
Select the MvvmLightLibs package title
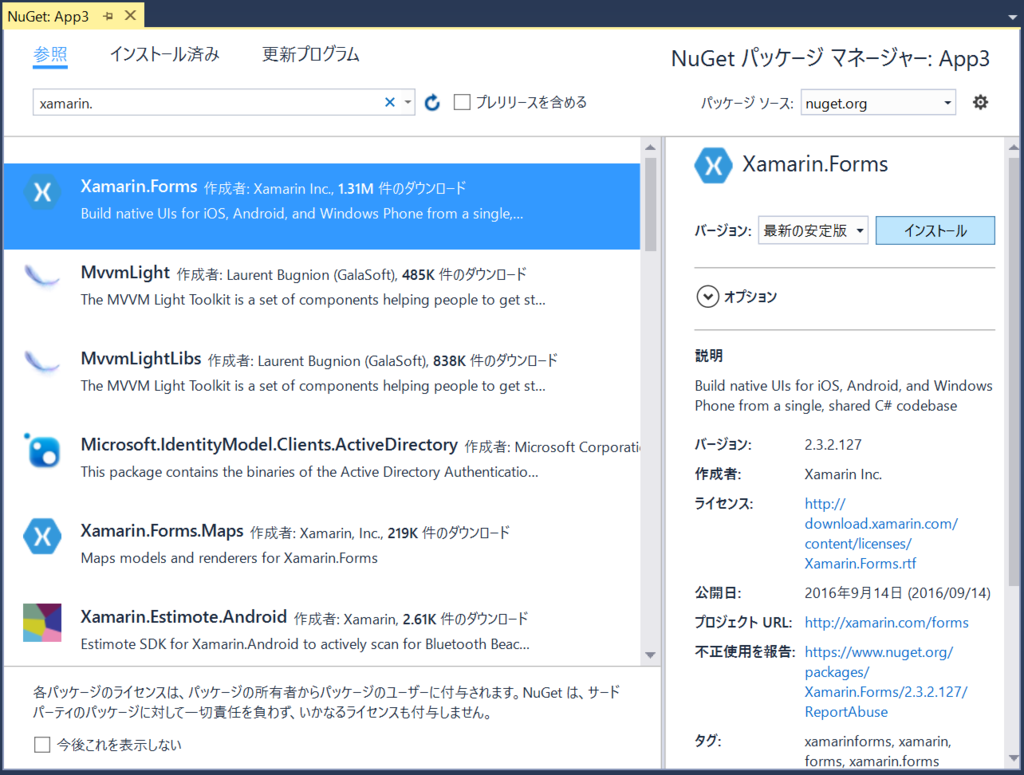tap(140, 359)
